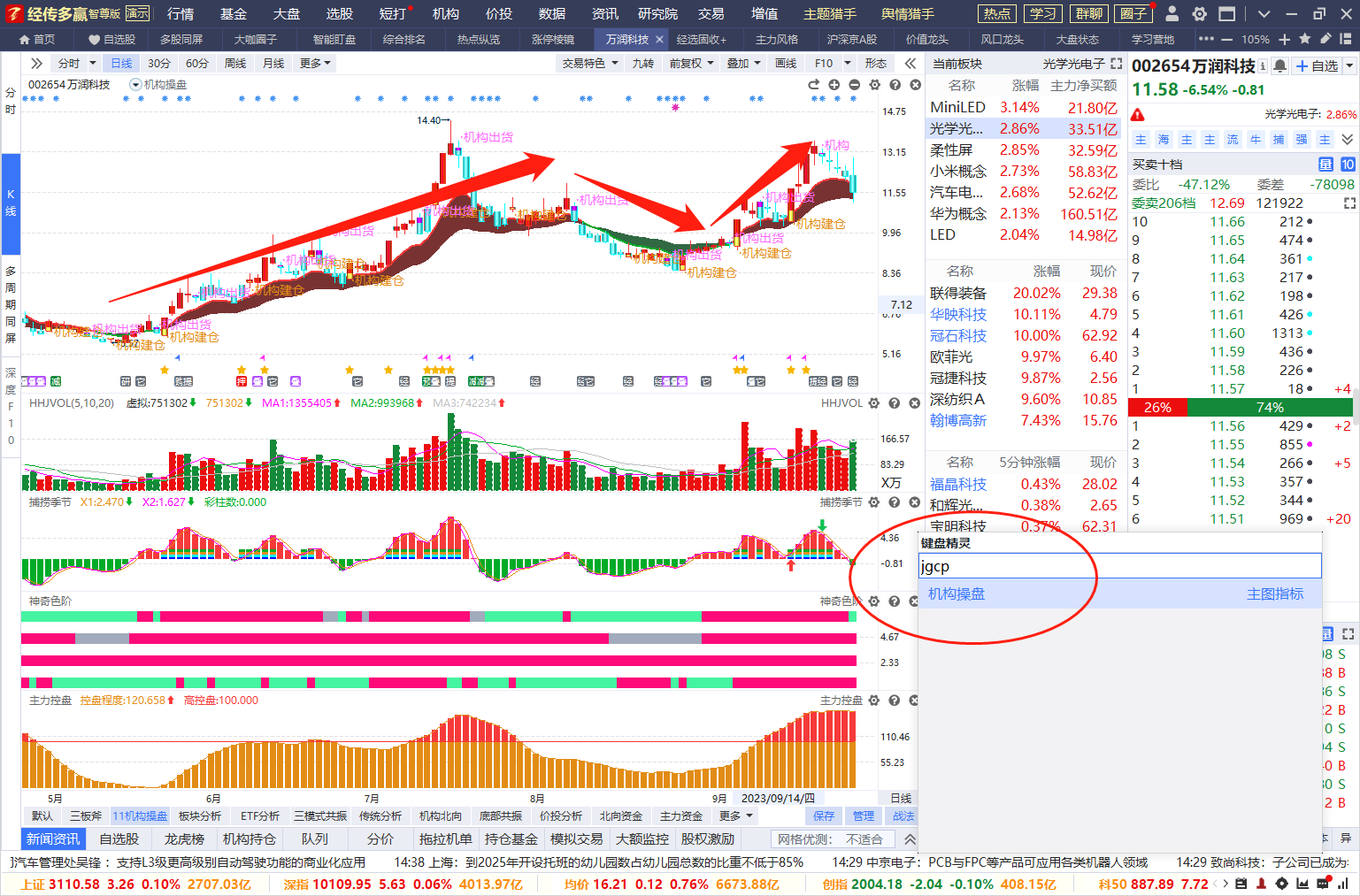Expand the indicator tag row chevron
This screenshot has width=1360, height=896.
(x=1347, y=140)
